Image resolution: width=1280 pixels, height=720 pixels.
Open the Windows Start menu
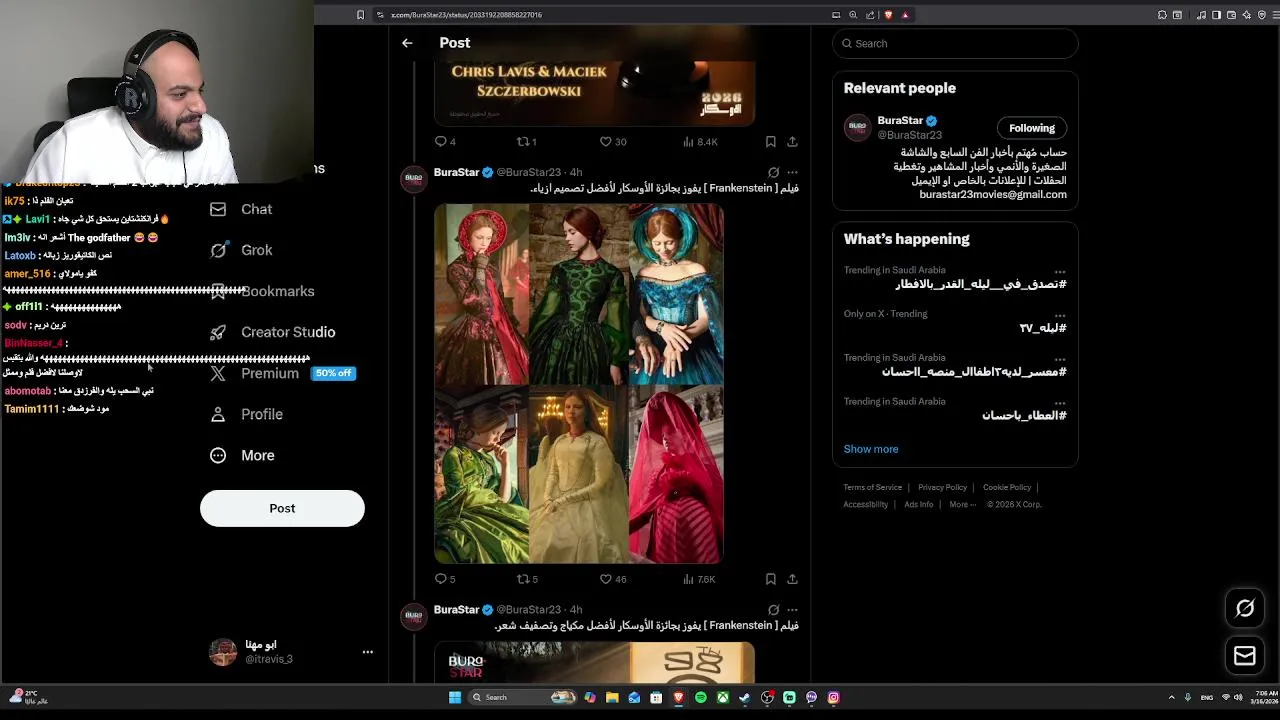coord(455,697)
